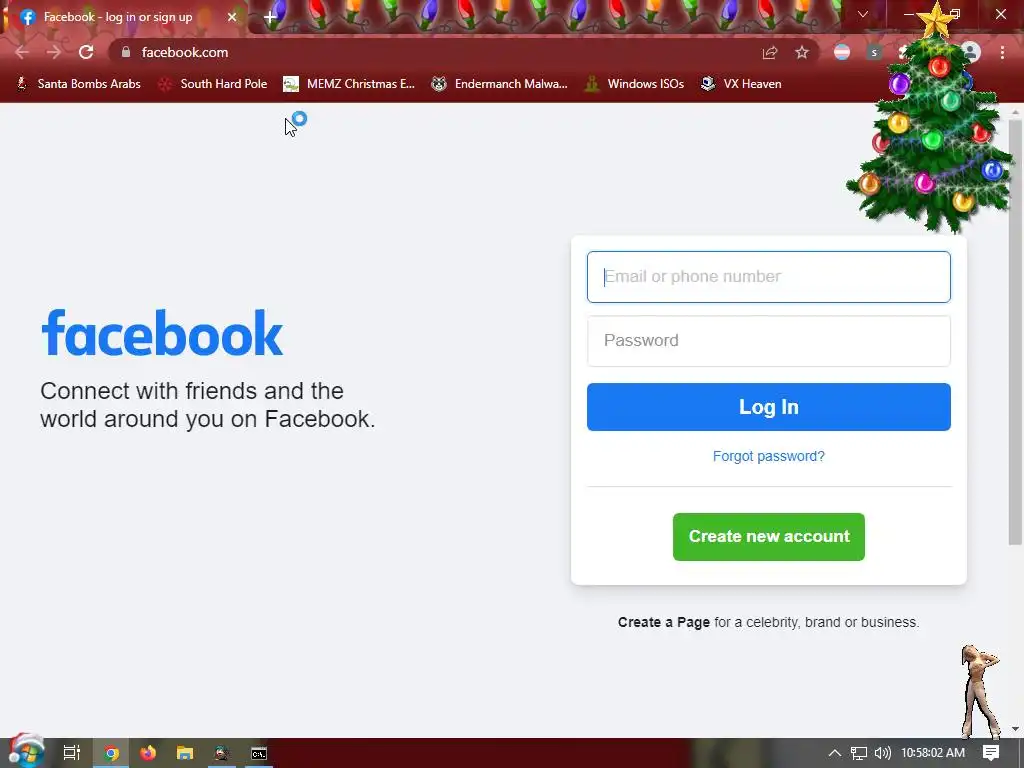Click the facebook logo
This screenshot has height=768, width=1024.
tap(162, 333)
